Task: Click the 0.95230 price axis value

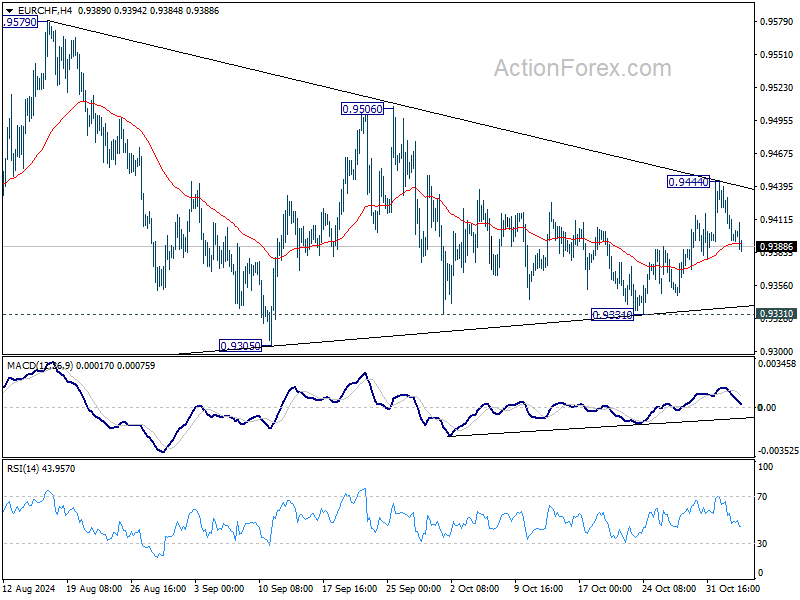Action: click(777, 88)
